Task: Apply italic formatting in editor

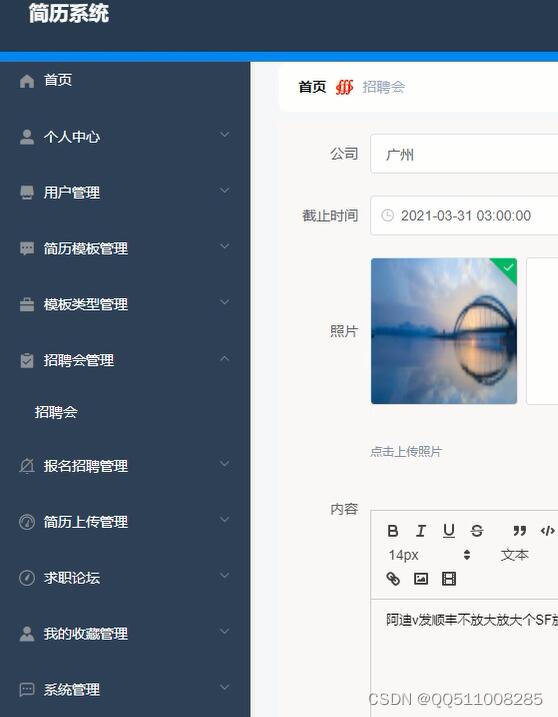Action: tap(421, 531)
